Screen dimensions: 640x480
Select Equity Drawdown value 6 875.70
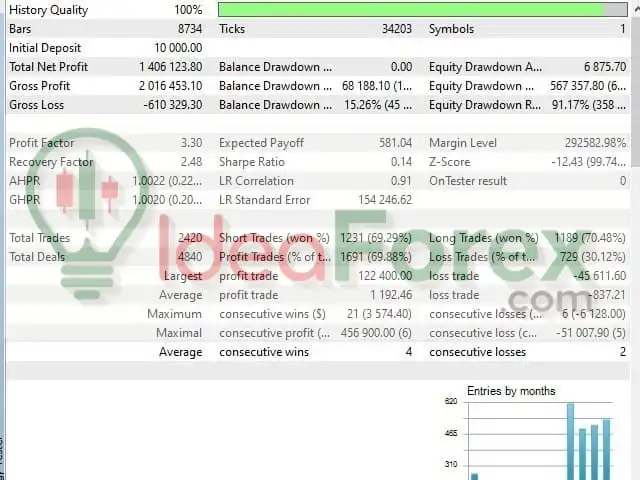pos(605,67)
